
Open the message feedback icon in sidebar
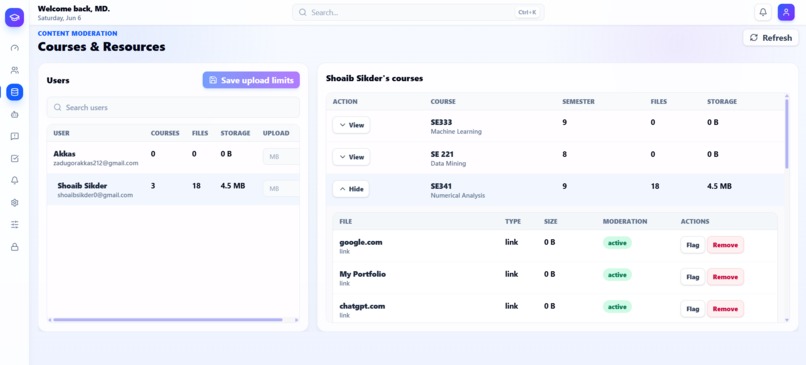pos(14,136)
